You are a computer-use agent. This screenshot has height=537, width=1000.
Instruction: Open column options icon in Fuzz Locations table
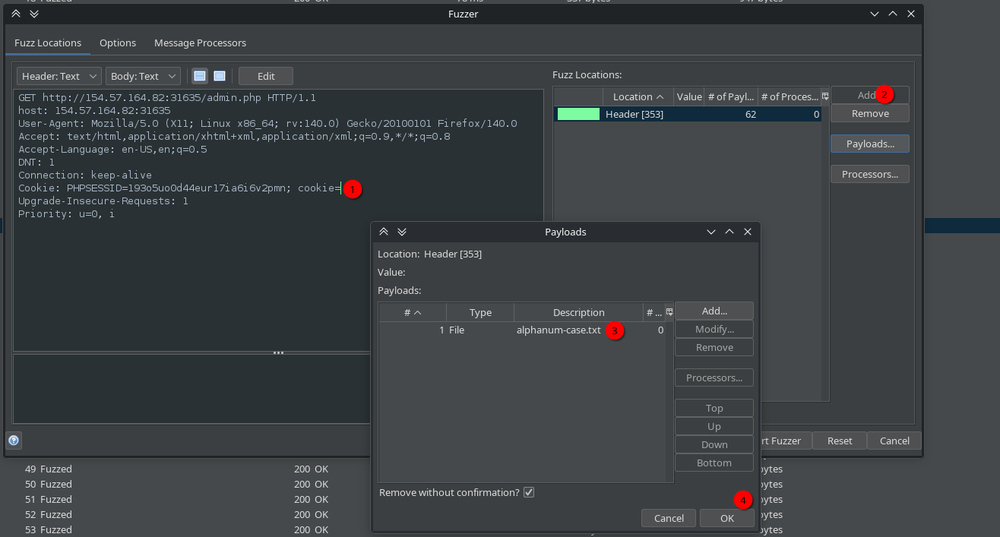[x=825, y=96]
